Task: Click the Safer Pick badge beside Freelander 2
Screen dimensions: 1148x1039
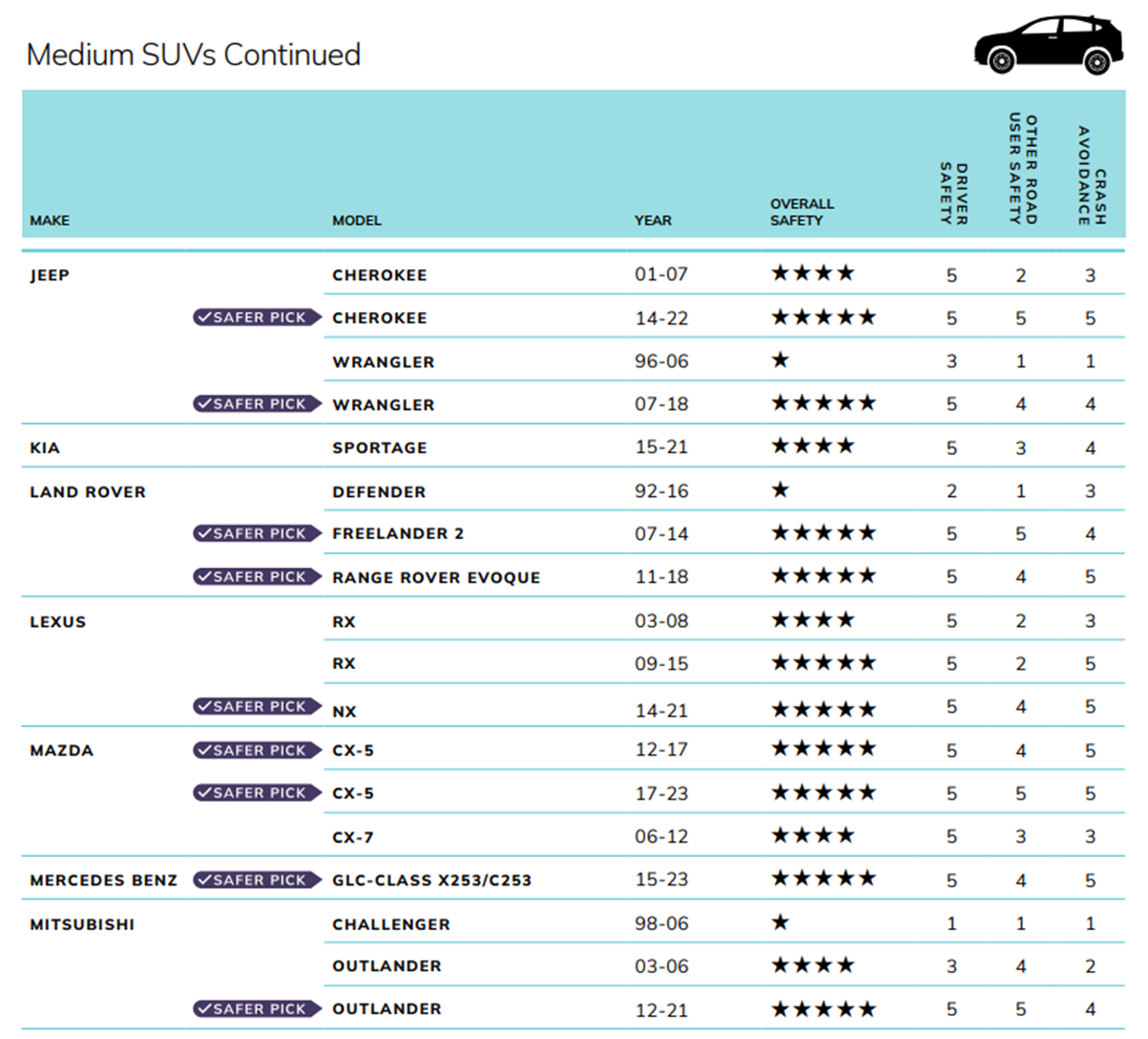Action: [x=256, y=533]
